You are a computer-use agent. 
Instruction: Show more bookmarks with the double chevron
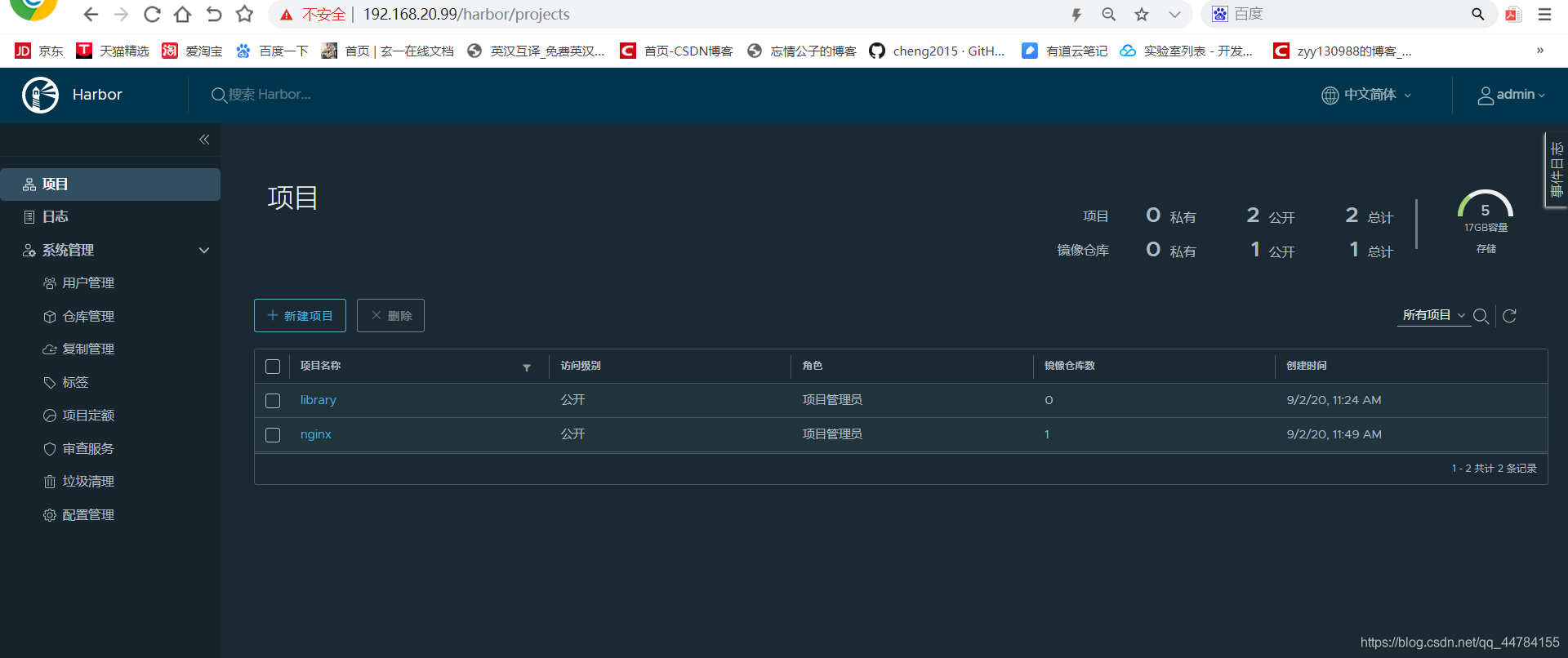coord(1539,51)
